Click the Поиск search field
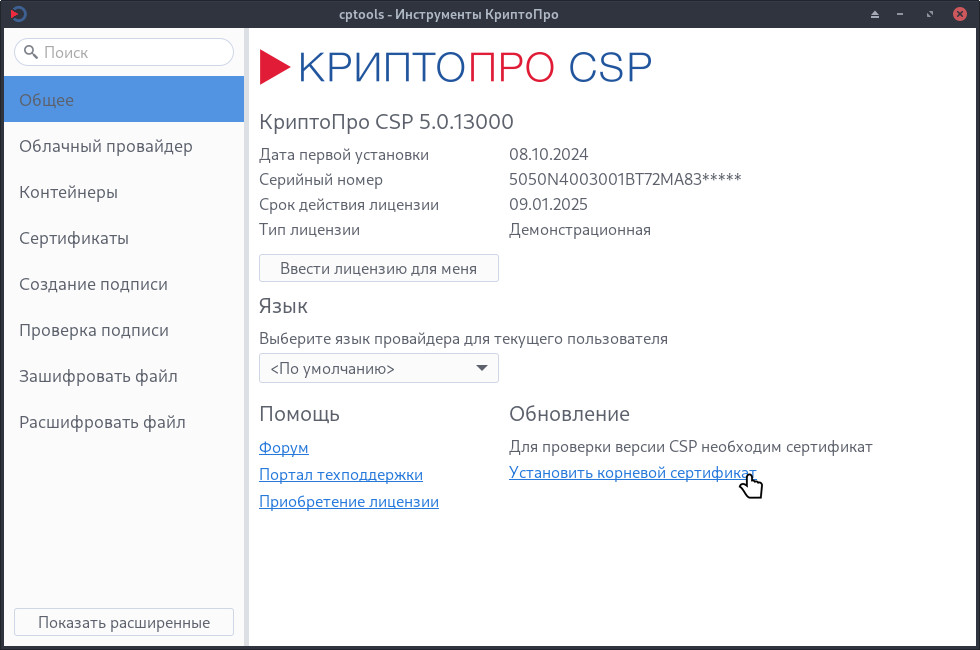 [124, 52]
